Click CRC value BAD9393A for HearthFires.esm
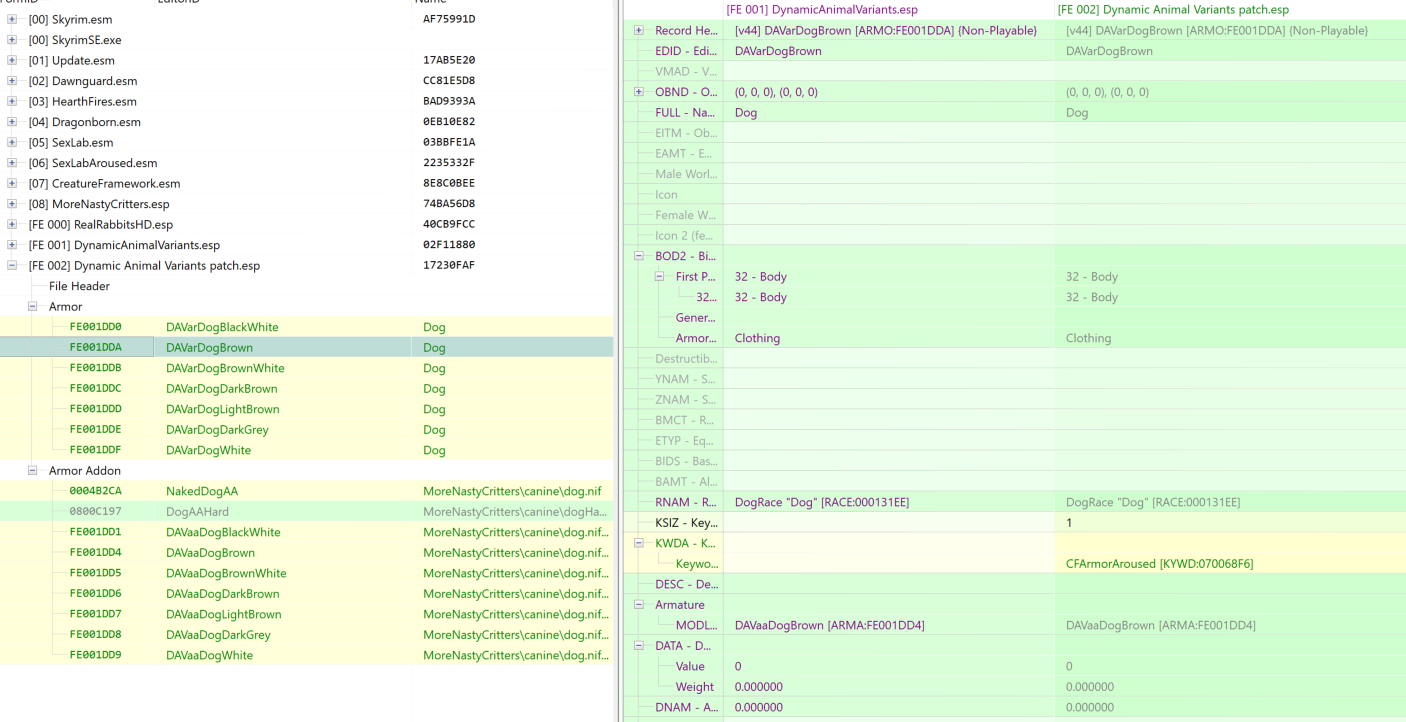 coord(449,101)
